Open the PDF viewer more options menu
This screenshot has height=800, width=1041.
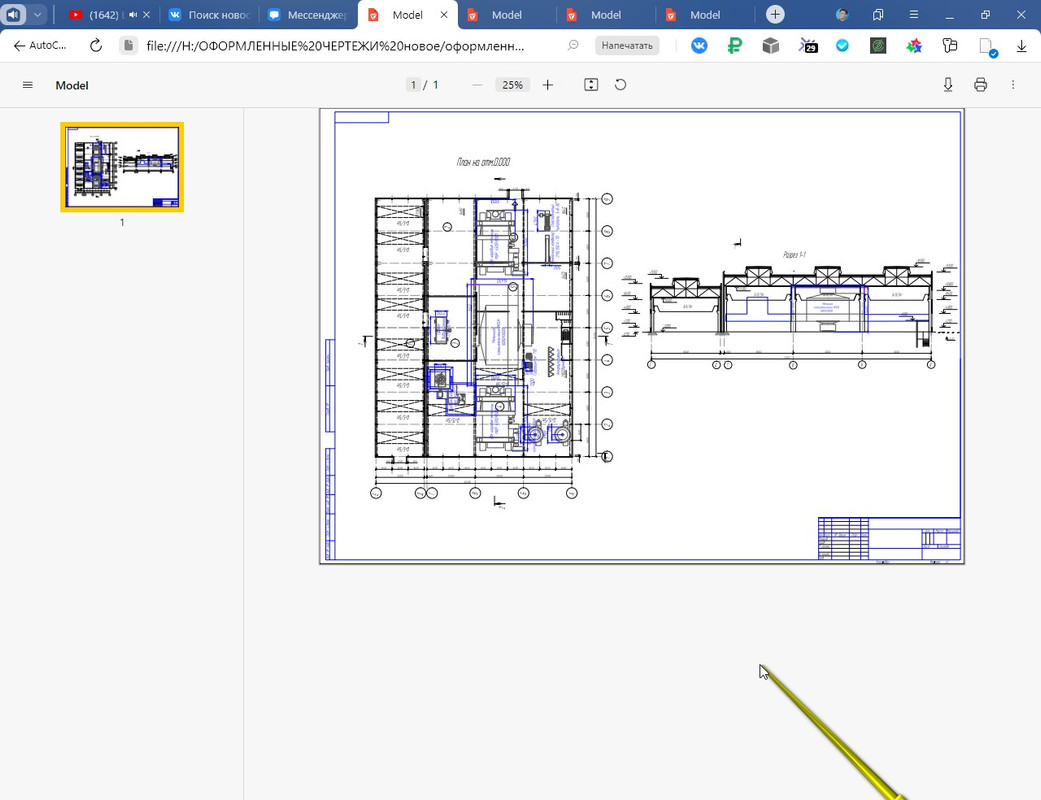[x=1013, y=85]
